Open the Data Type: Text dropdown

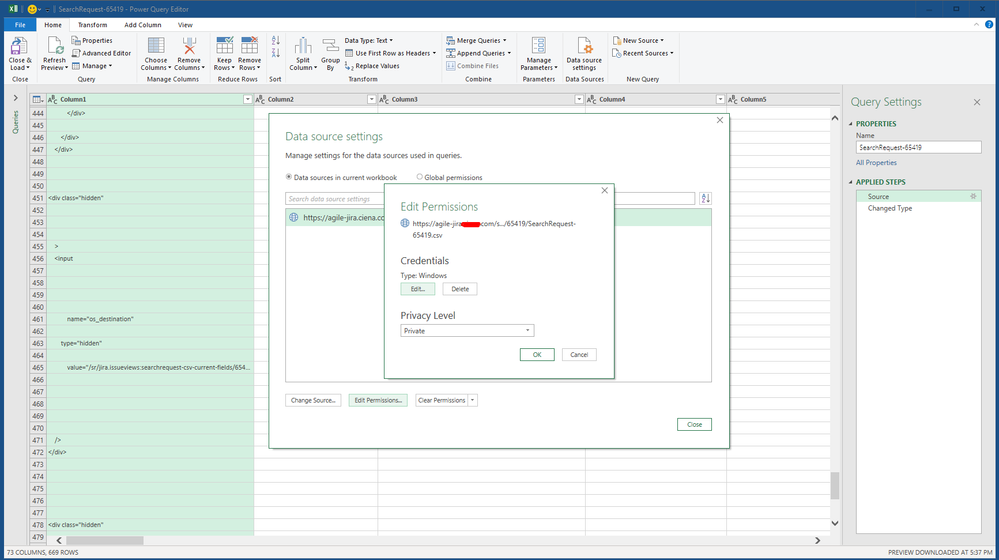pos(369,40)
